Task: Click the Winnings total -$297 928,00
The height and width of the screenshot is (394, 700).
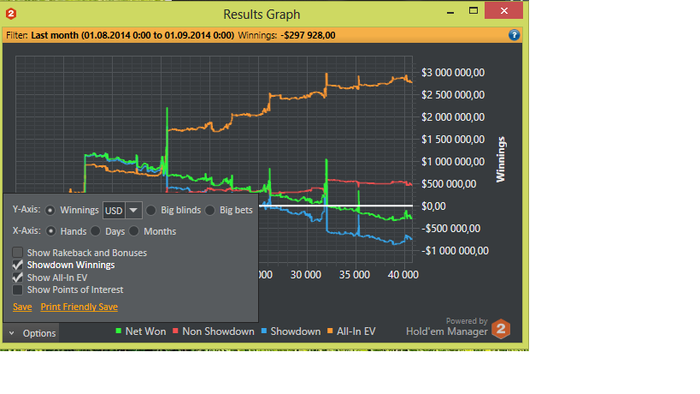Action: pos(308,35)
